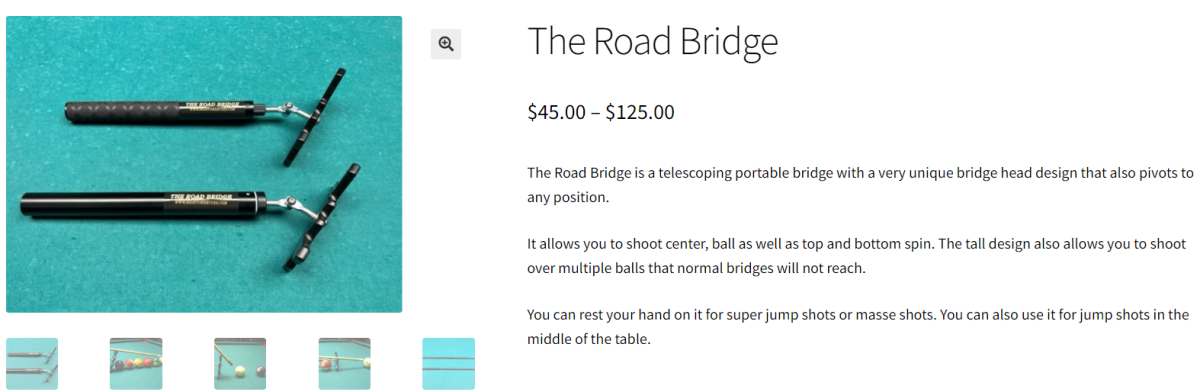This screenshot has width=1200, height=392.
Task: Click gold Road Bridge logo on lower handle
Action: click(198, 200)
